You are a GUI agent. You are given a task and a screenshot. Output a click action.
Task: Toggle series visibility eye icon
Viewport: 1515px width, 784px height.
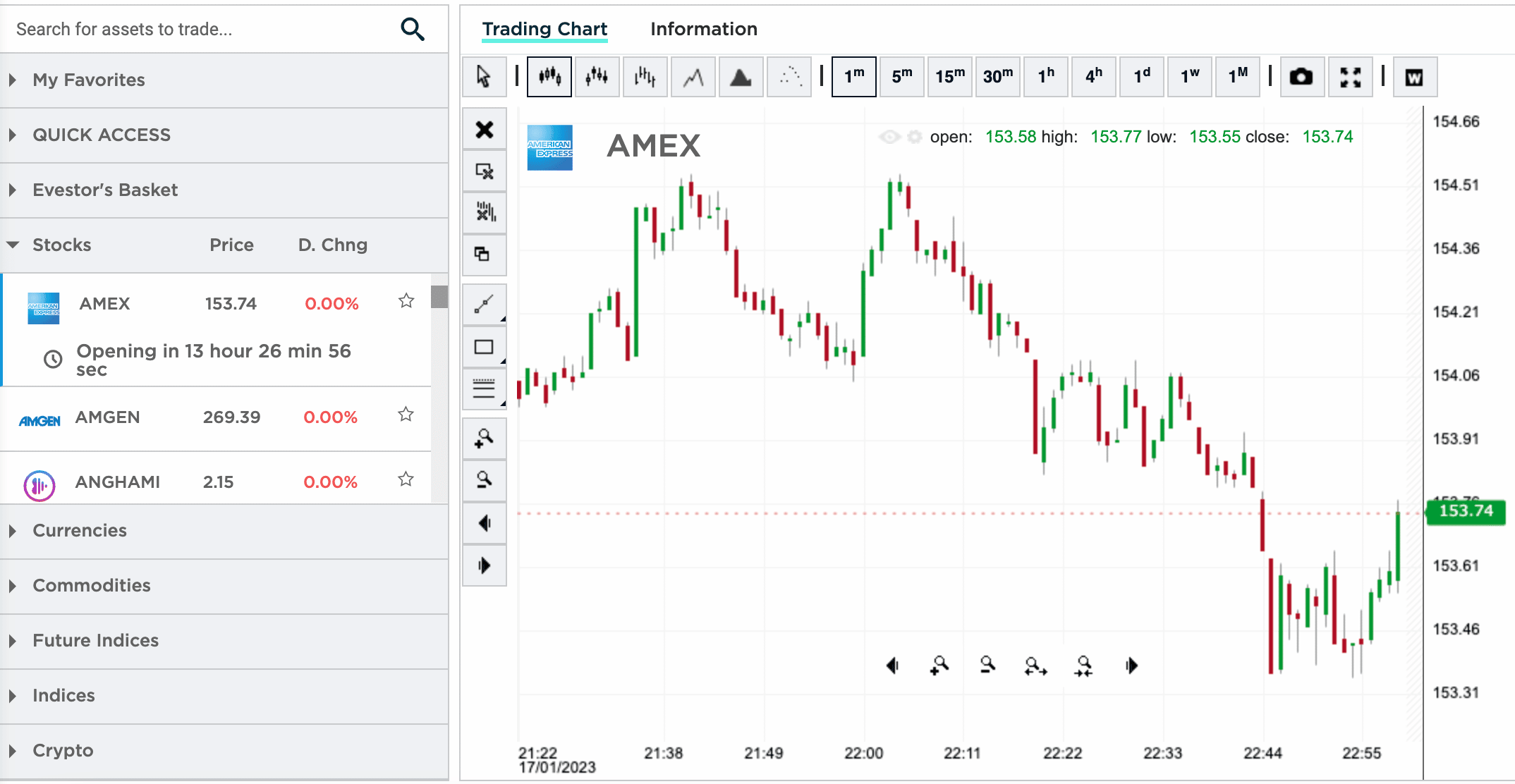(x=890, y=137)
